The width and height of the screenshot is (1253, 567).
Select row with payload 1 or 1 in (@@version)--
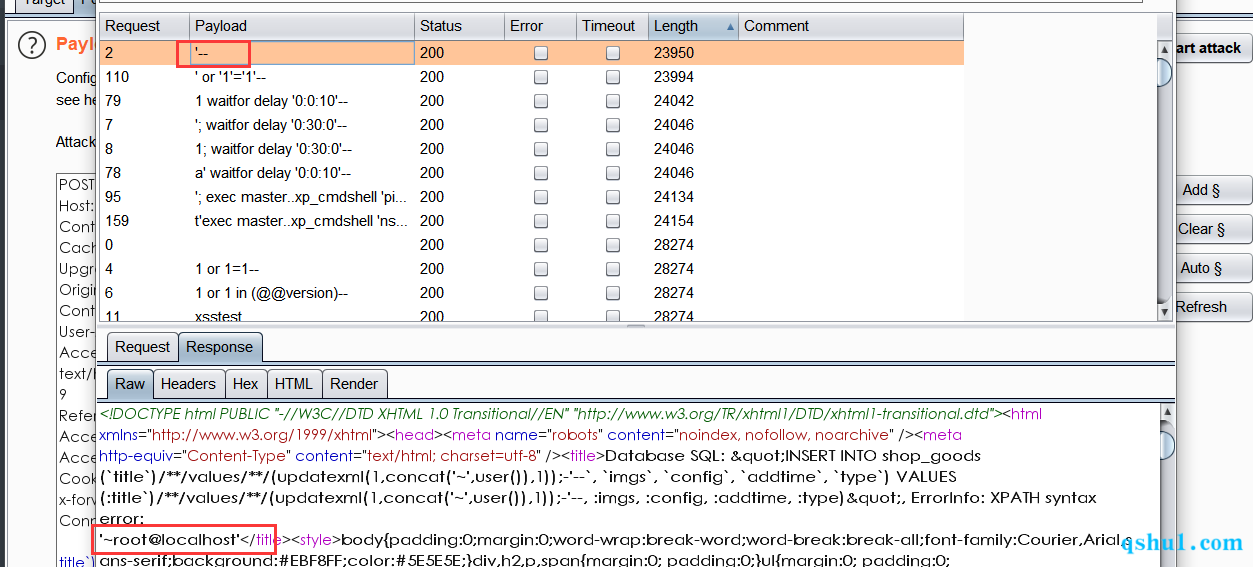click(x=531, y=293)
